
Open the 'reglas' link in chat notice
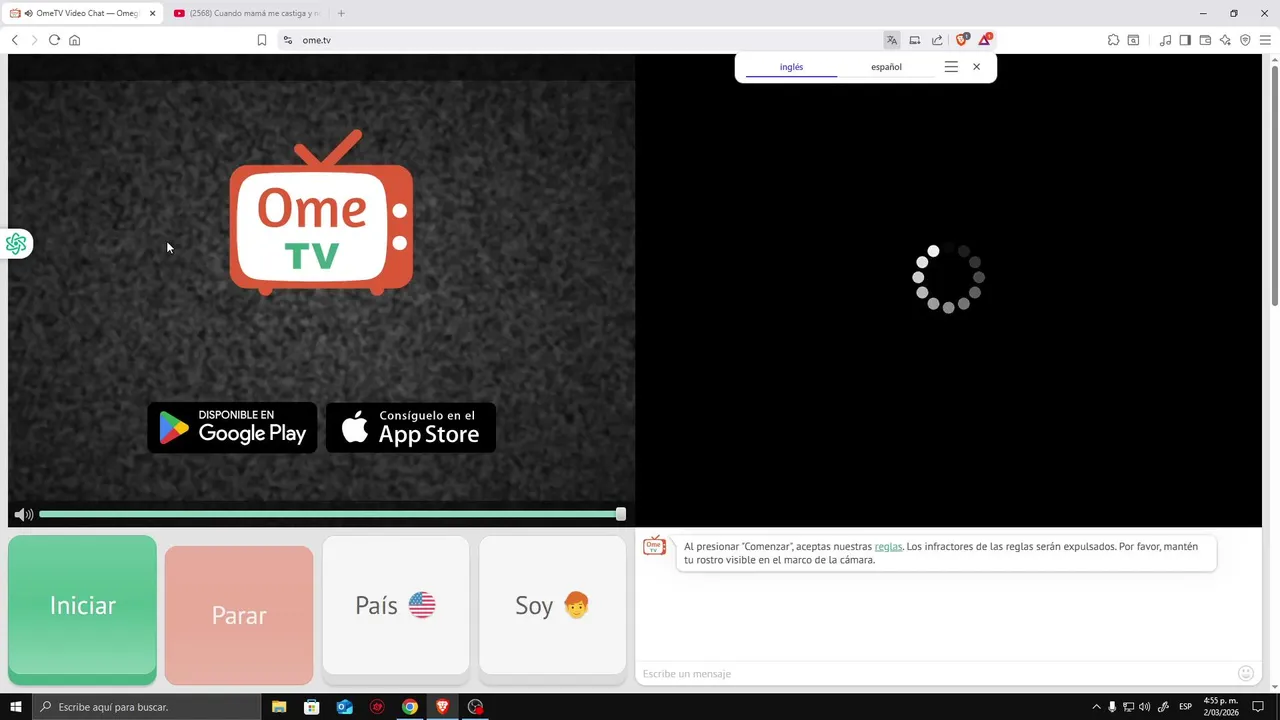point(888,547)
